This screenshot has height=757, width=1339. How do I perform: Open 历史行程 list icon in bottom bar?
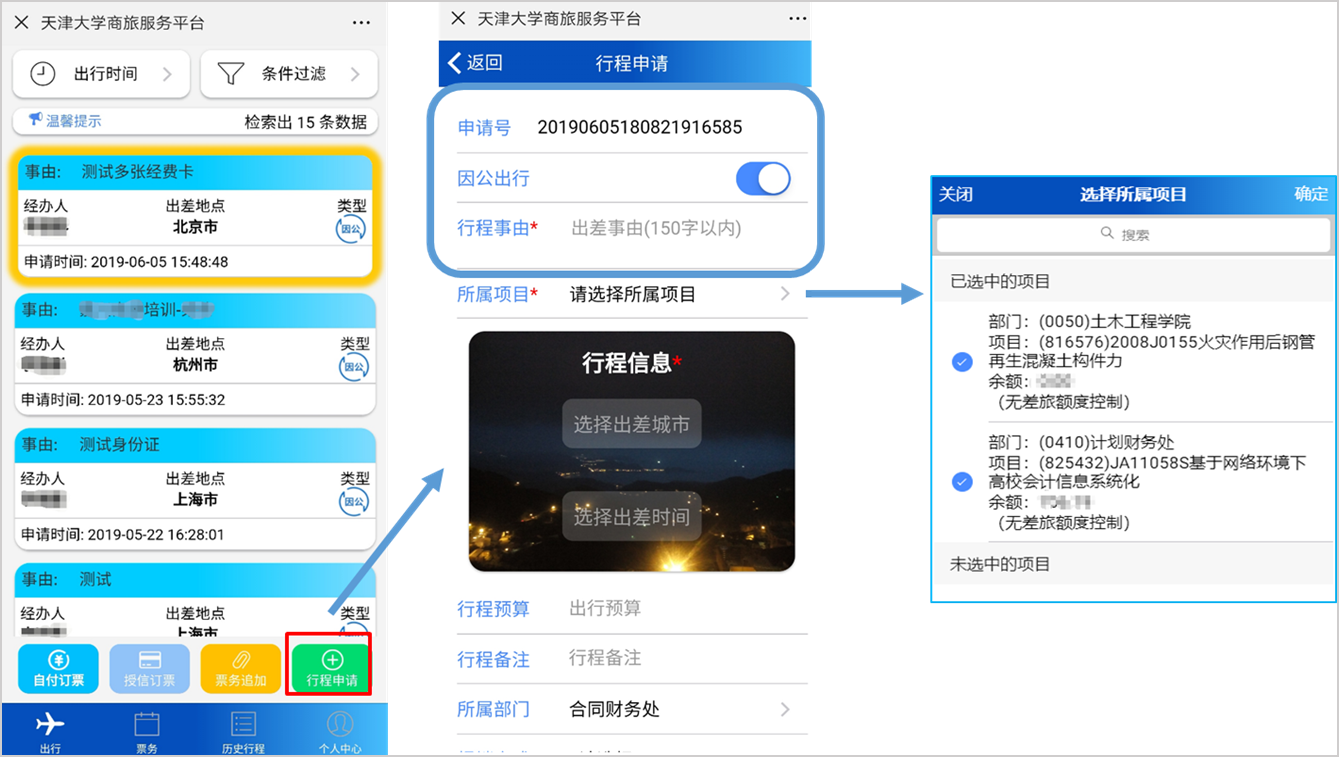pyautogui.click(x=243, y=729)
